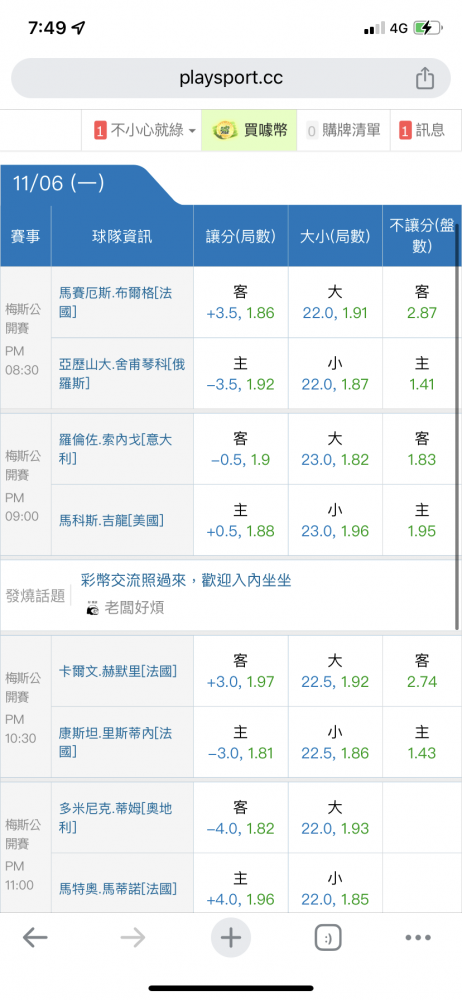The width and height of the screenshot is (462, 1000).
Task: Open the 購牌清單 tab
Action: point(343,131)
